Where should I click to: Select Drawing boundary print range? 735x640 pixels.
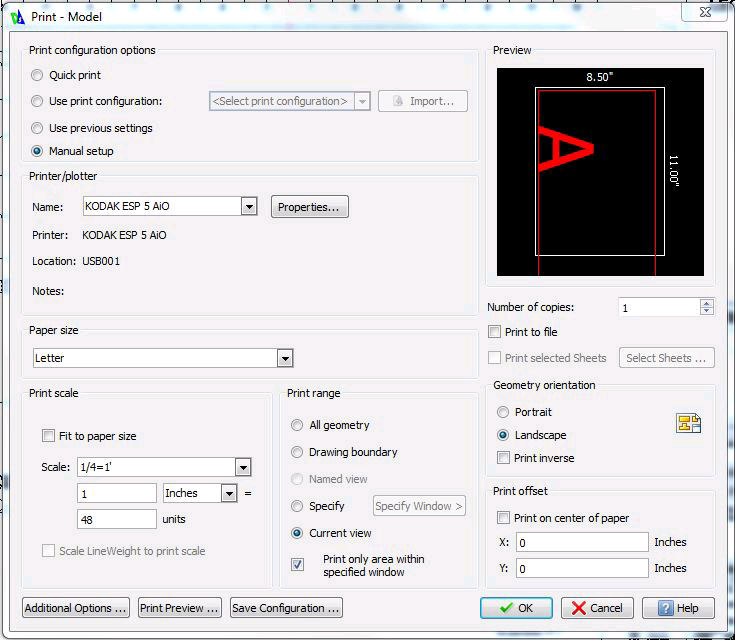[297, 452]
